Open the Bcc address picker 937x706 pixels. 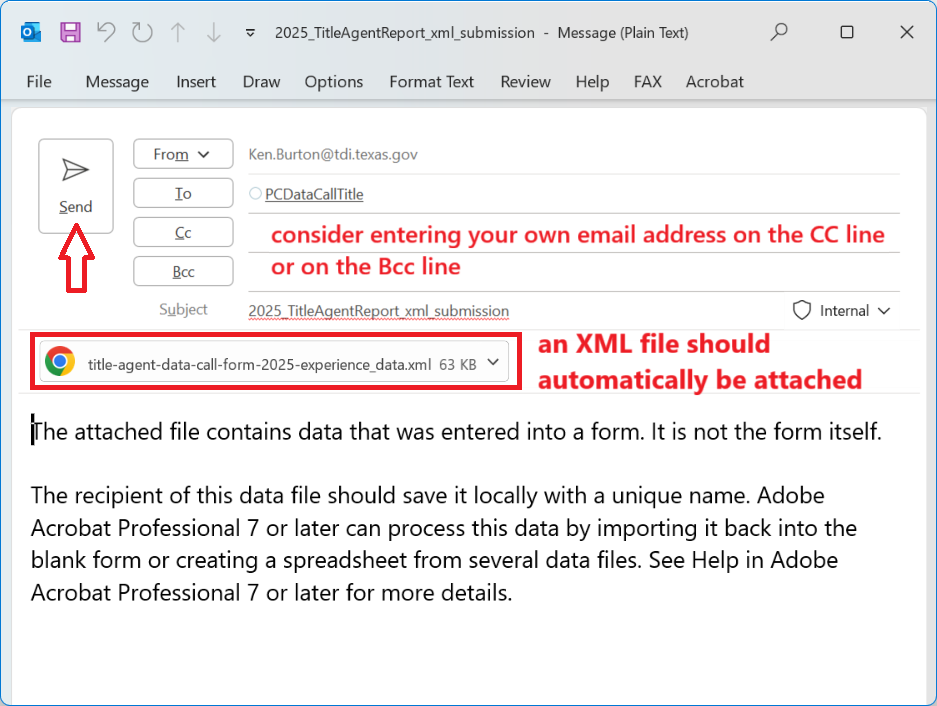coord(183,271)
